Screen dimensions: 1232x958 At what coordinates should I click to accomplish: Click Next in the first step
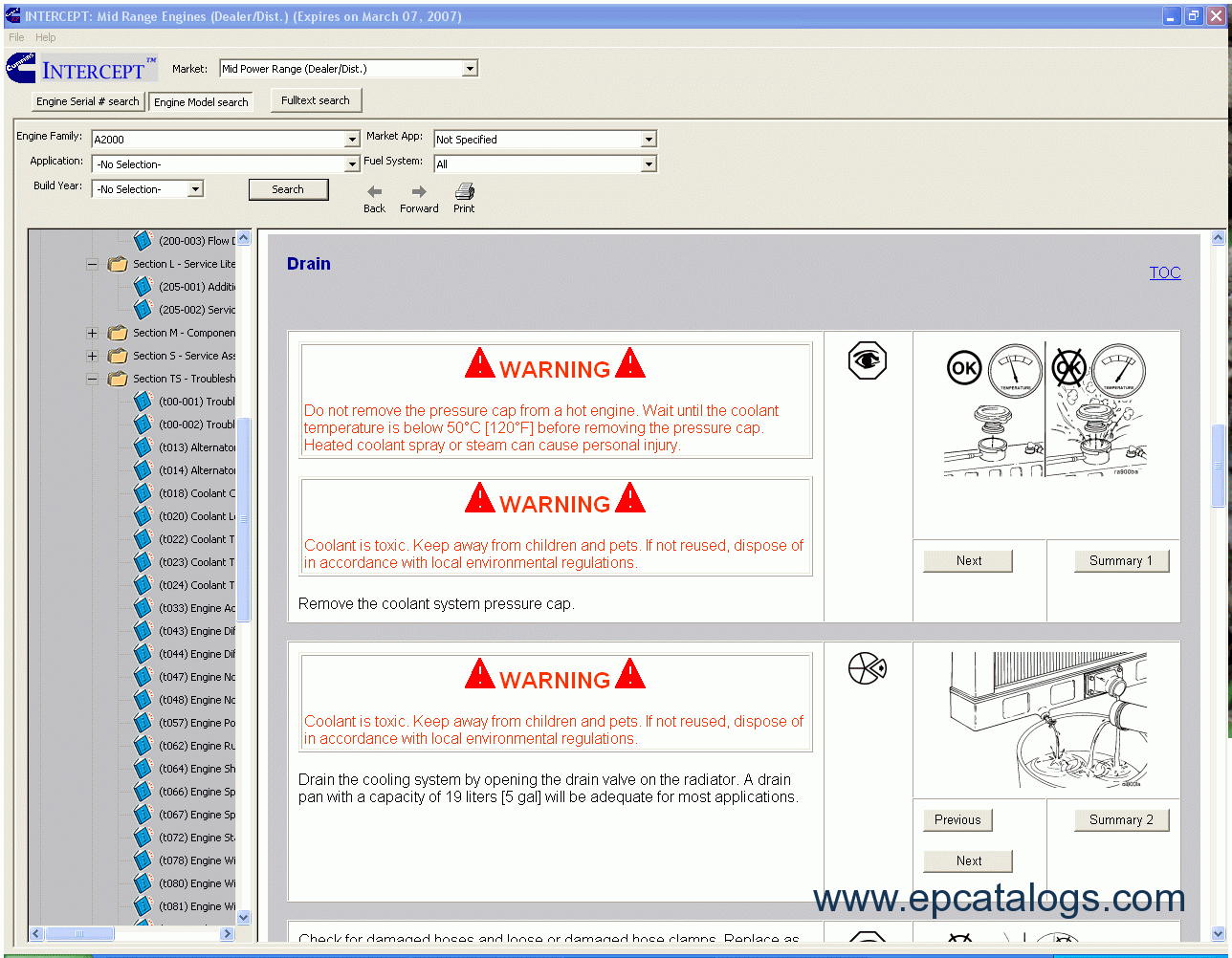pos(968,561)
